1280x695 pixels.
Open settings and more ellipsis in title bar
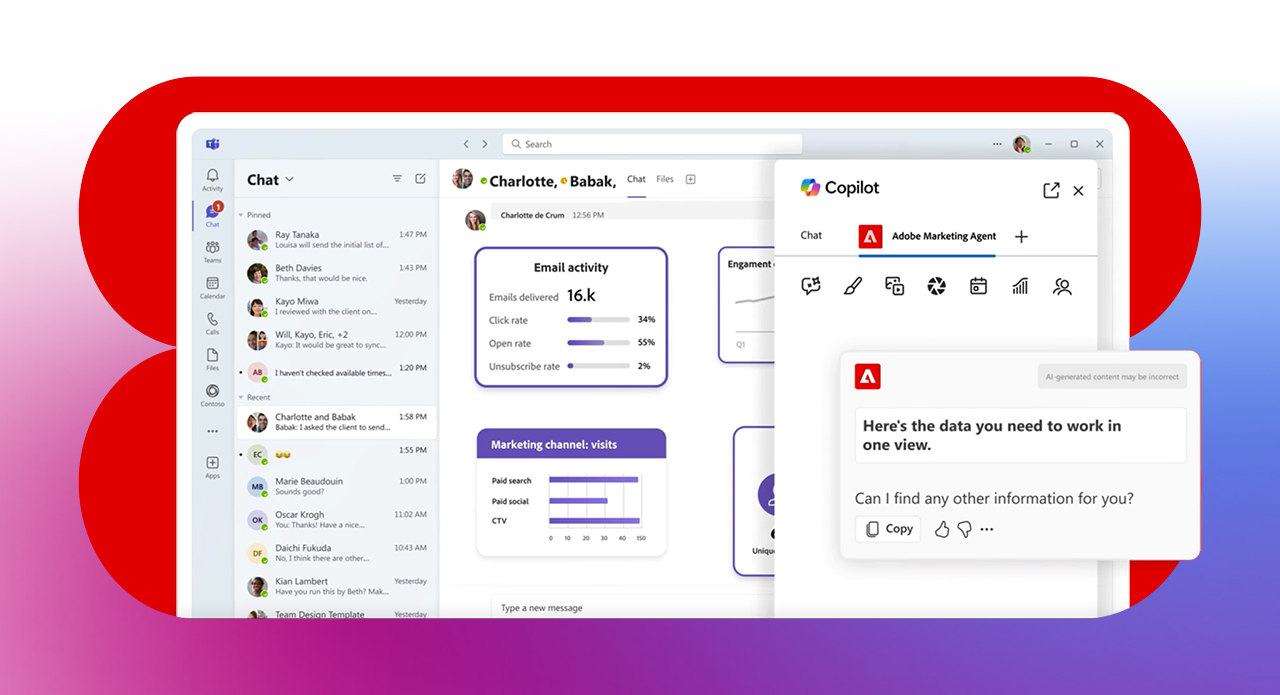tap(997, 144)
